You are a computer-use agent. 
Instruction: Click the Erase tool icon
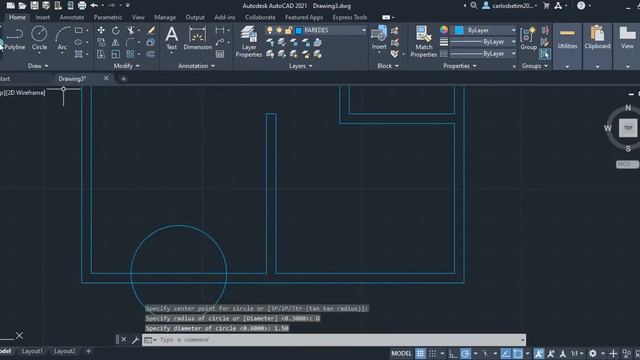pos(151,30)
